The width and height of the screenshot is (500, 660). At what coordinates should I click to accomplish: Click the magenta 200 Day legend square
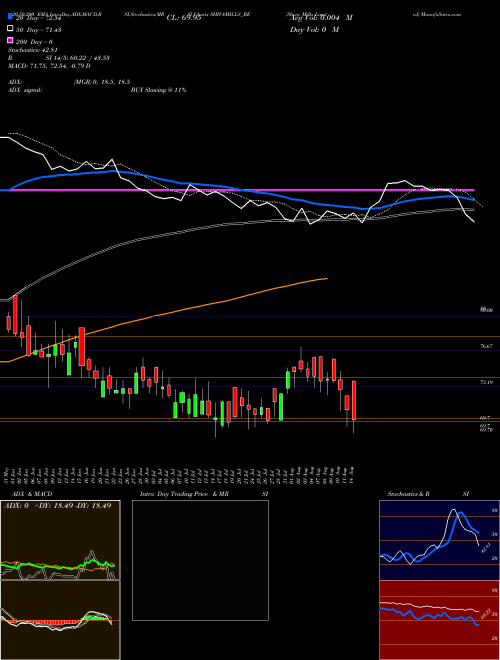(x=10, y=41)
